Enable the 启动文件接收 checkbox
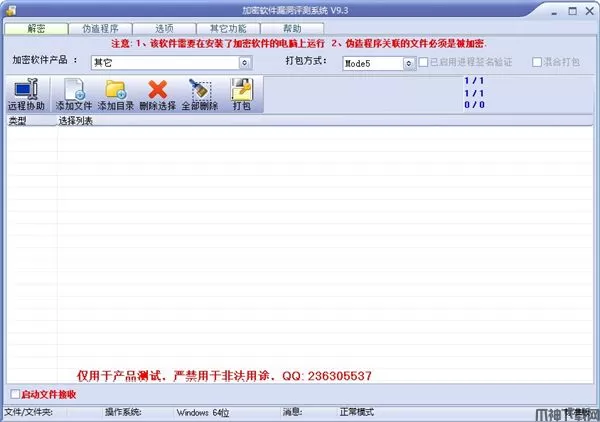The height and width of the screenshot is (422, 600). [15, 394]
